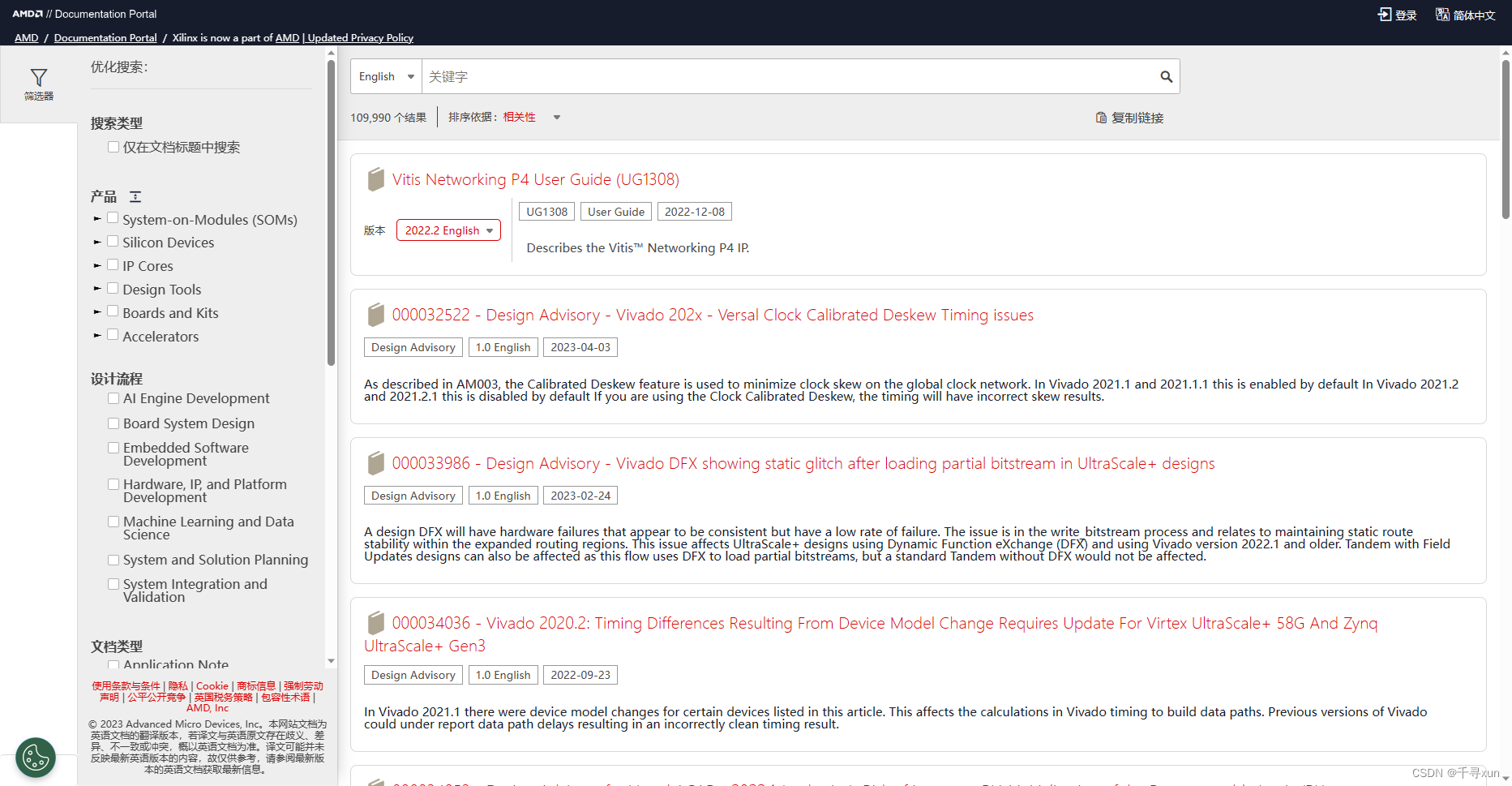Open the Updated Privacy Policy link
Image resolution: width=1512 pixels, height=786 pixels.
361,38
